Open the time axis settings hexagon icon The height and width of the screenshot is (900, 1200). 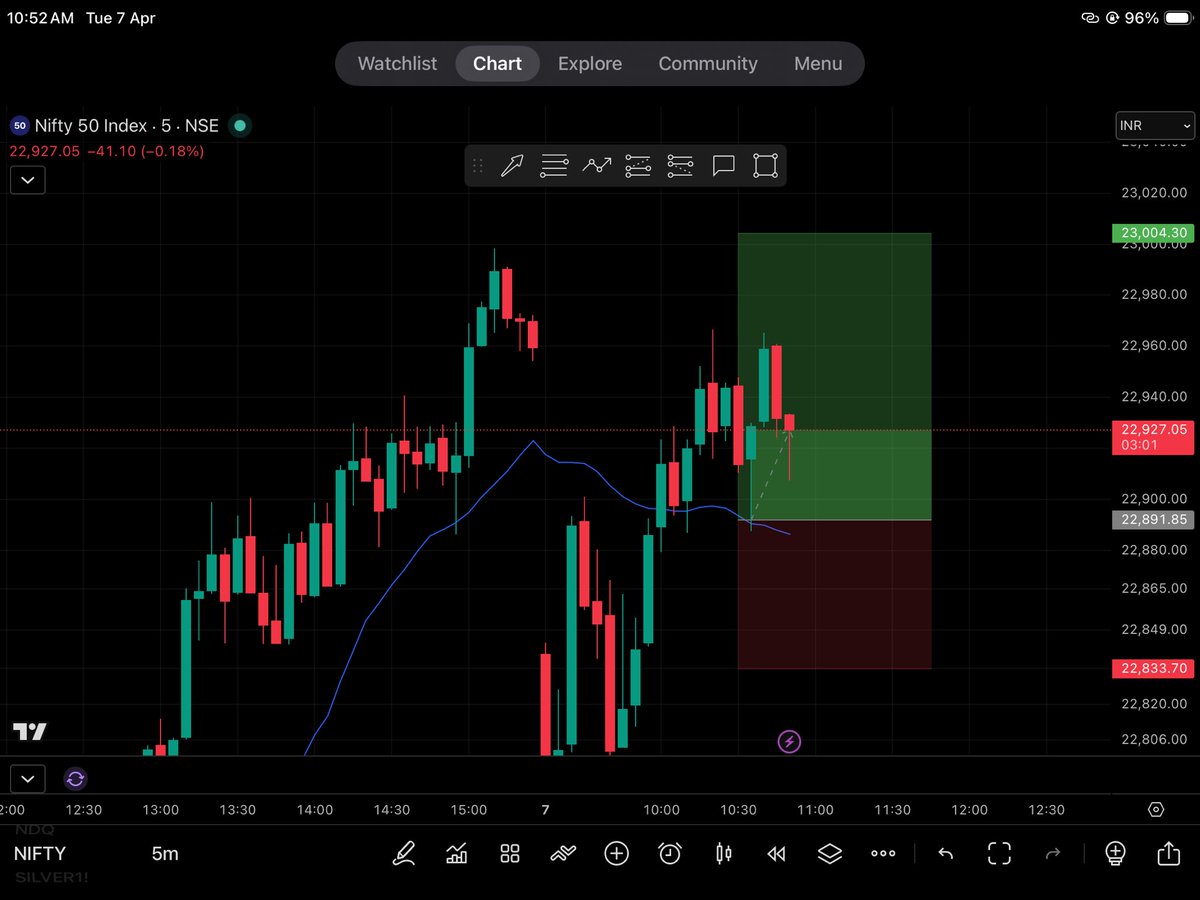(x=1156, y=810)
